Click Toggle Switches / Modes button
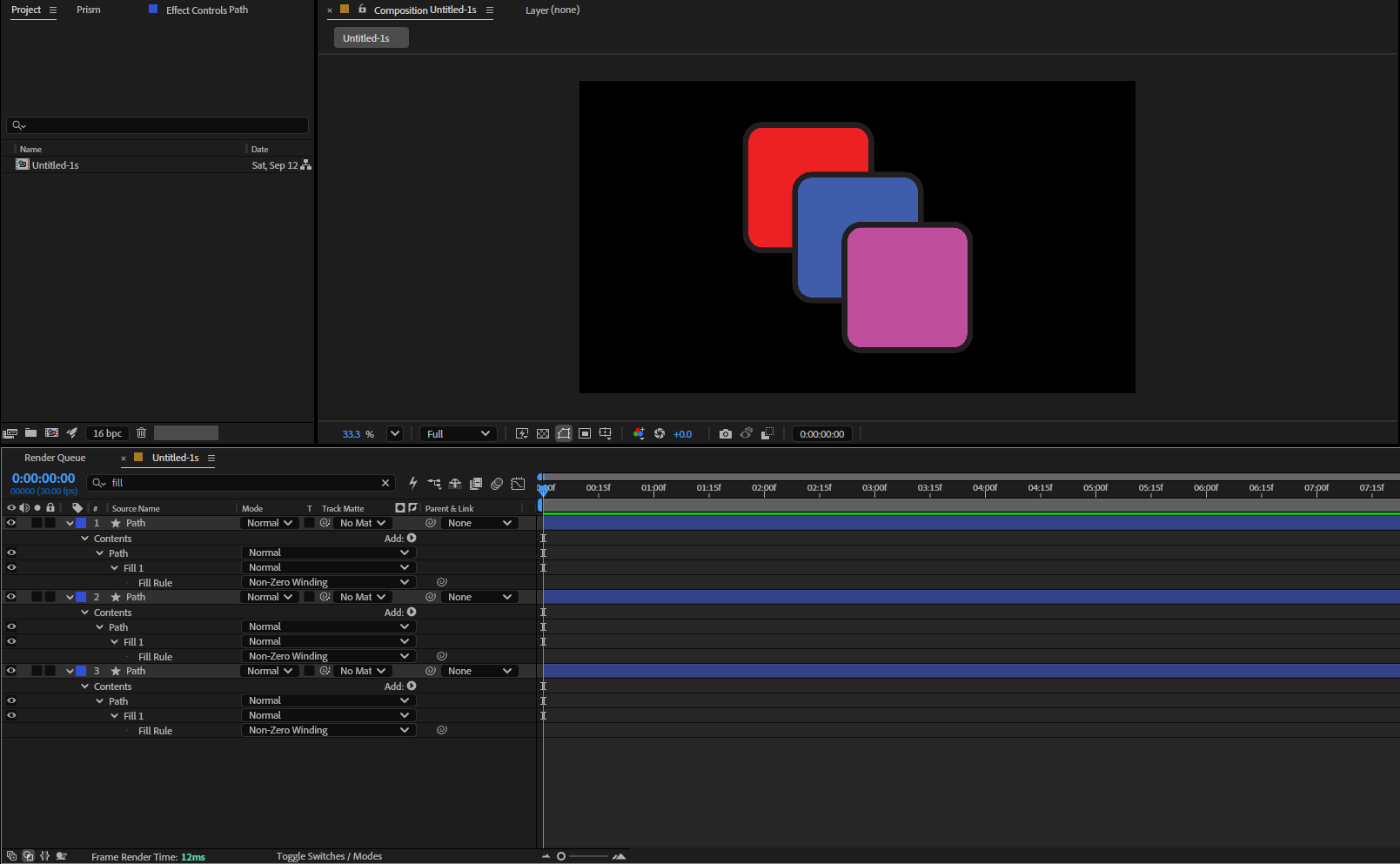Image resolution: width=1400 pixels, height=864 pixels. click(329, 856)
